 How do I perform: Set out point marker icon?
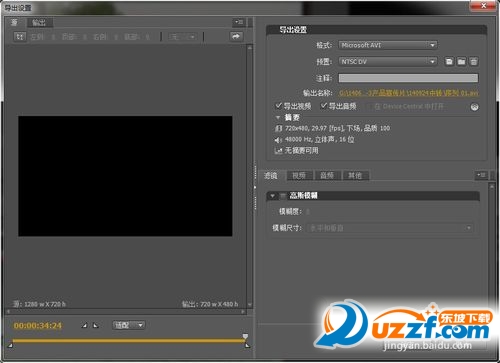click(x=96, y=325)
